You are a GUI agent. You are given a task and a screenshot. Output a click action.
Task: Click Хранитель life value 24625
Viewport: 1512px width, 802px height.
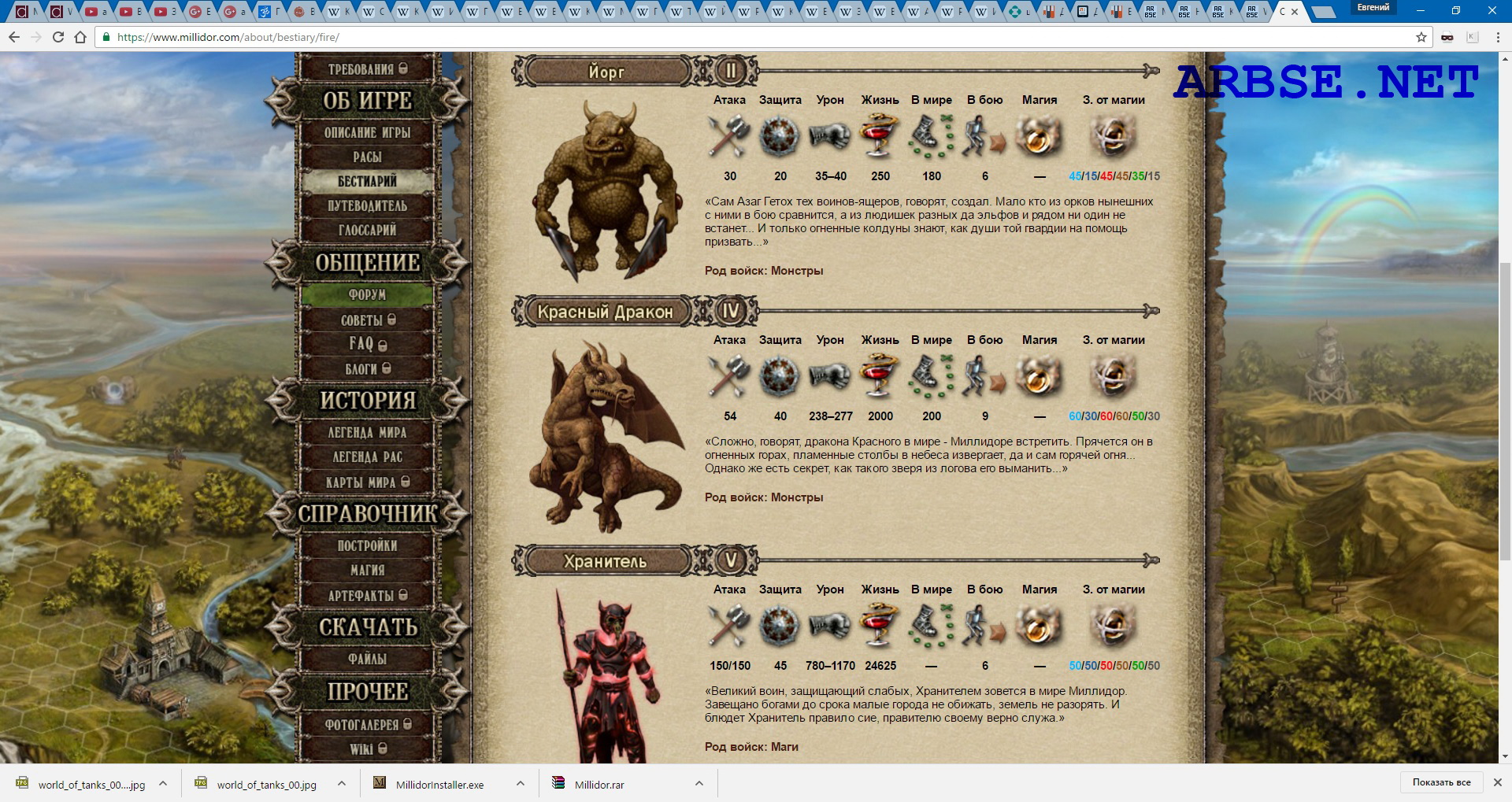(880, 666)
